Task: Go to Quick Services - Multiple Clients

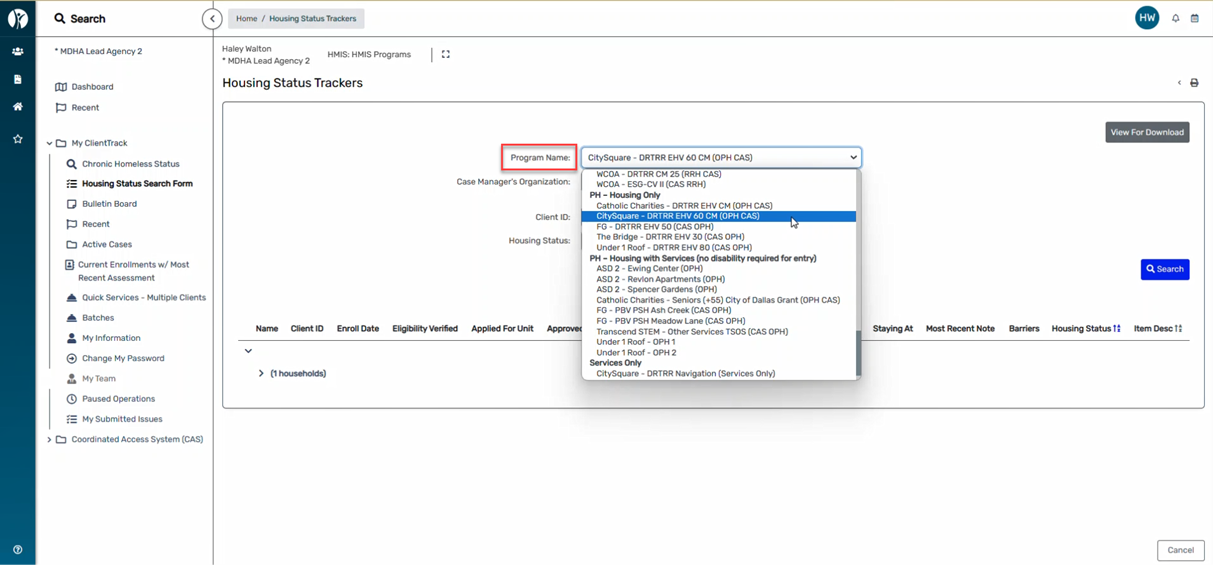Action: click(143, 298)
